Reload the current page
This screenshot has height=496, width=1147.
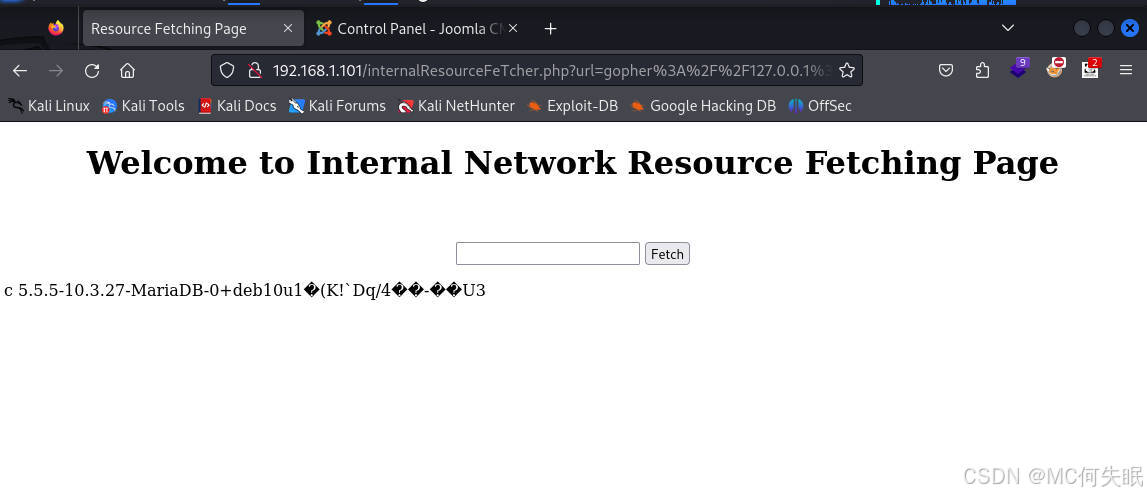point(91,70)
